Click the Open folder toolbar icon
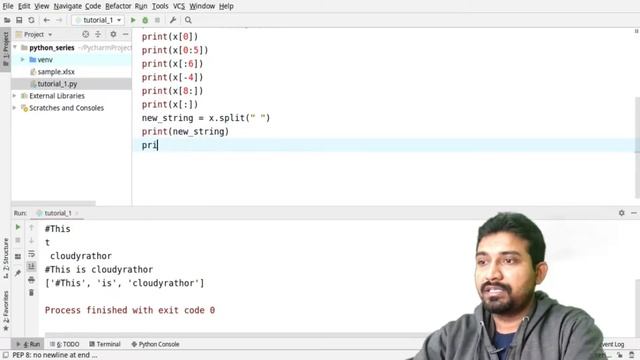 [7, 20]
